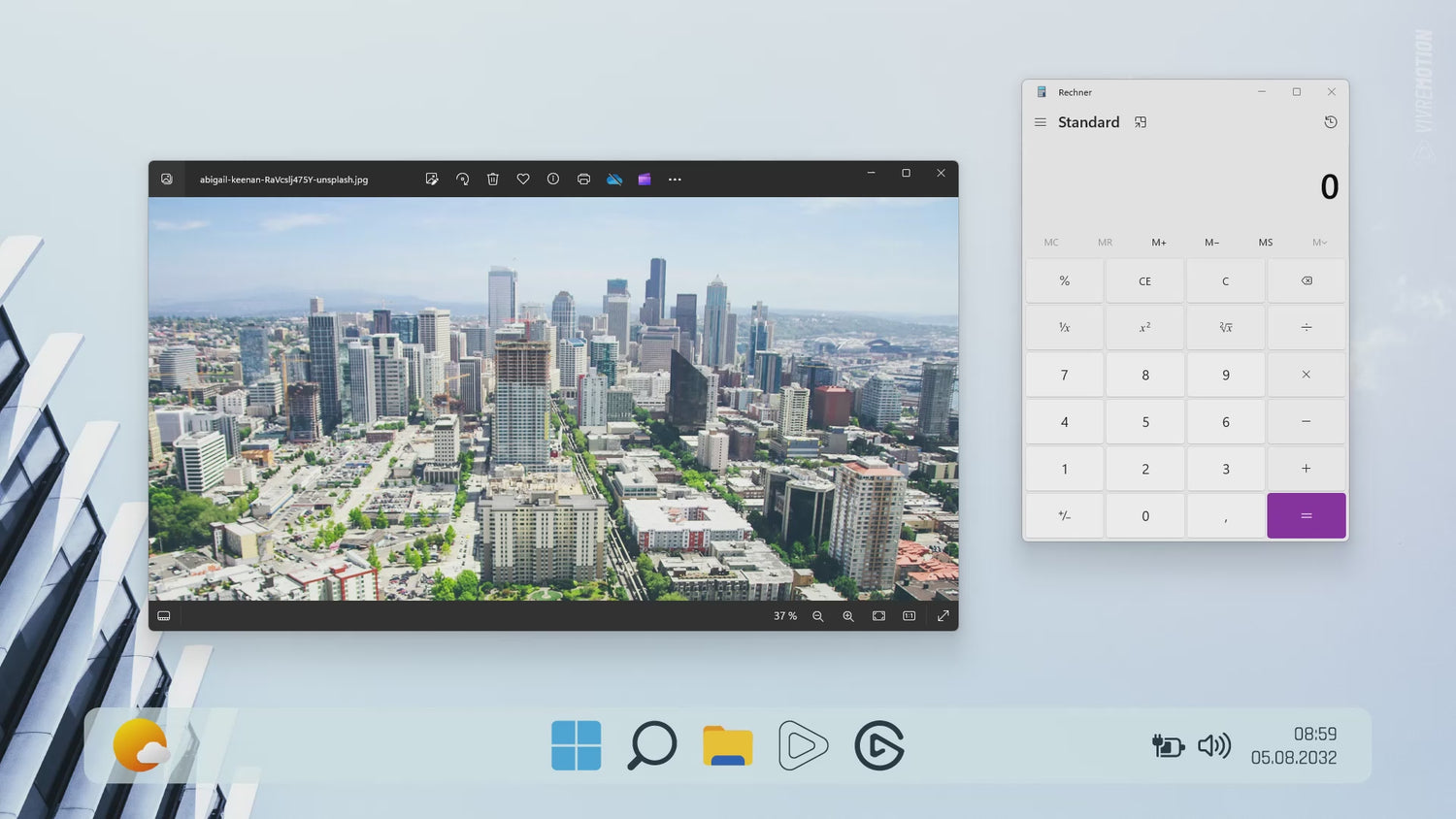Open the calculator navigation hamburger menu
This screenshot has height=819, width=1456.
pyautogui.click(x=1041, y=122)
